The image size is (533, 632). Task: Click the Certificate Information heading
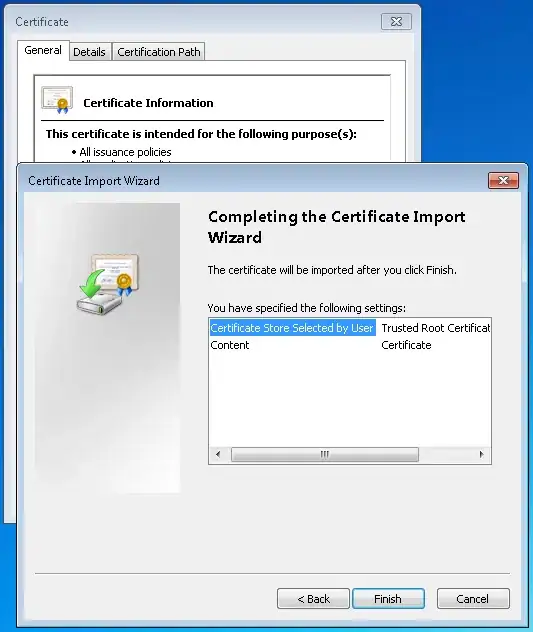pyautogui.click(x=148, y=103)
